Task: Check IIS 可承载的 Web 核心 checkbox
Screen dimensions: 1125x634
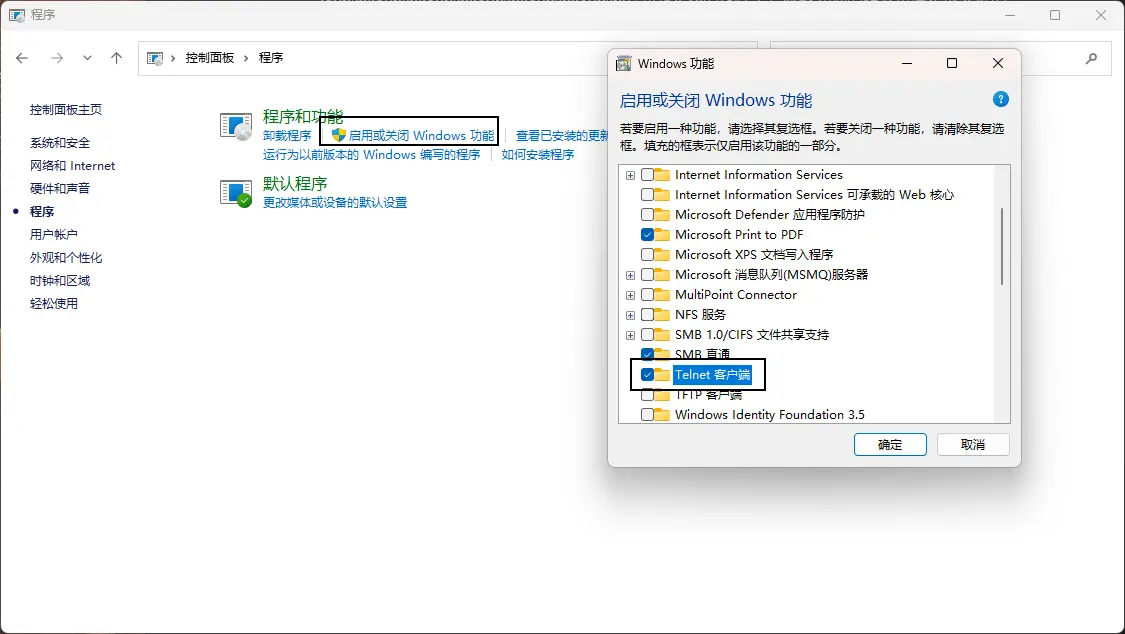Action: point(647,194)
